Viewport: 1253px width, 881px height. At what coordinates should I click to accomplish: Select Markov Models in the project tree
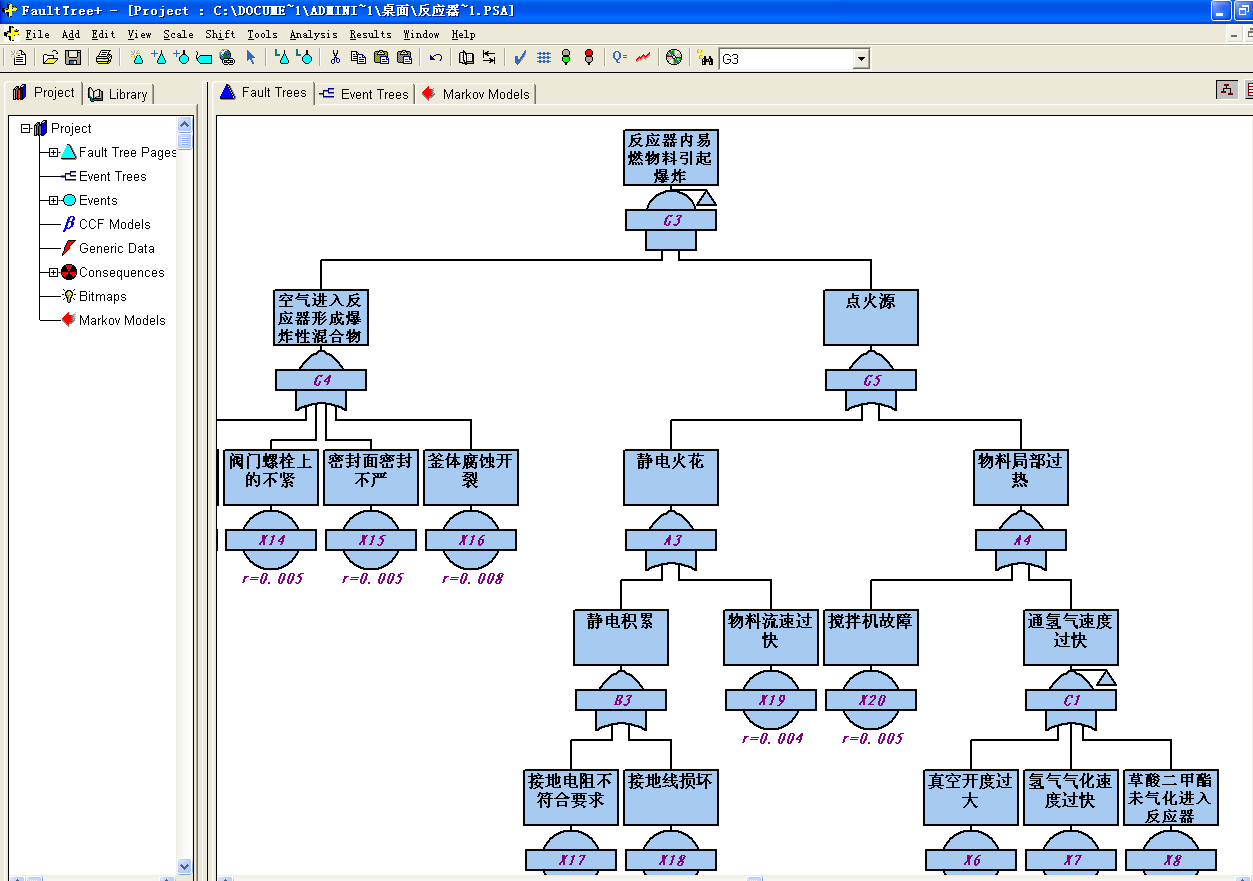tap(122, 320)
